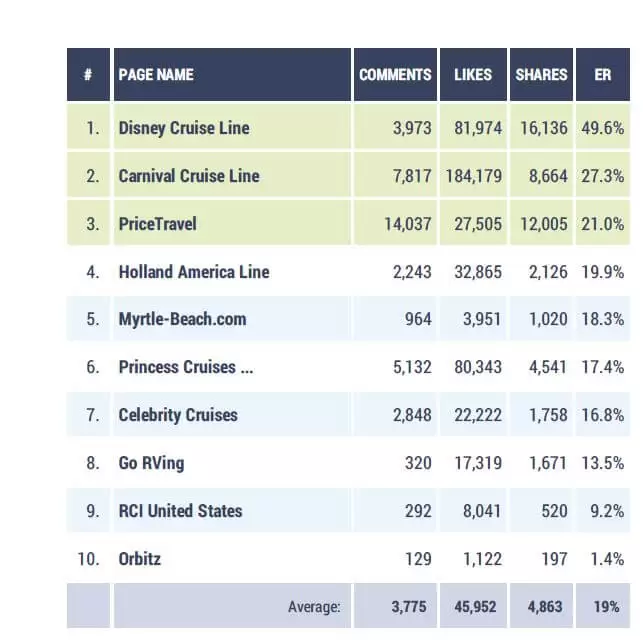
Task: Select Carnival's 184,179 likes cell
Action: tap(473, 176)
